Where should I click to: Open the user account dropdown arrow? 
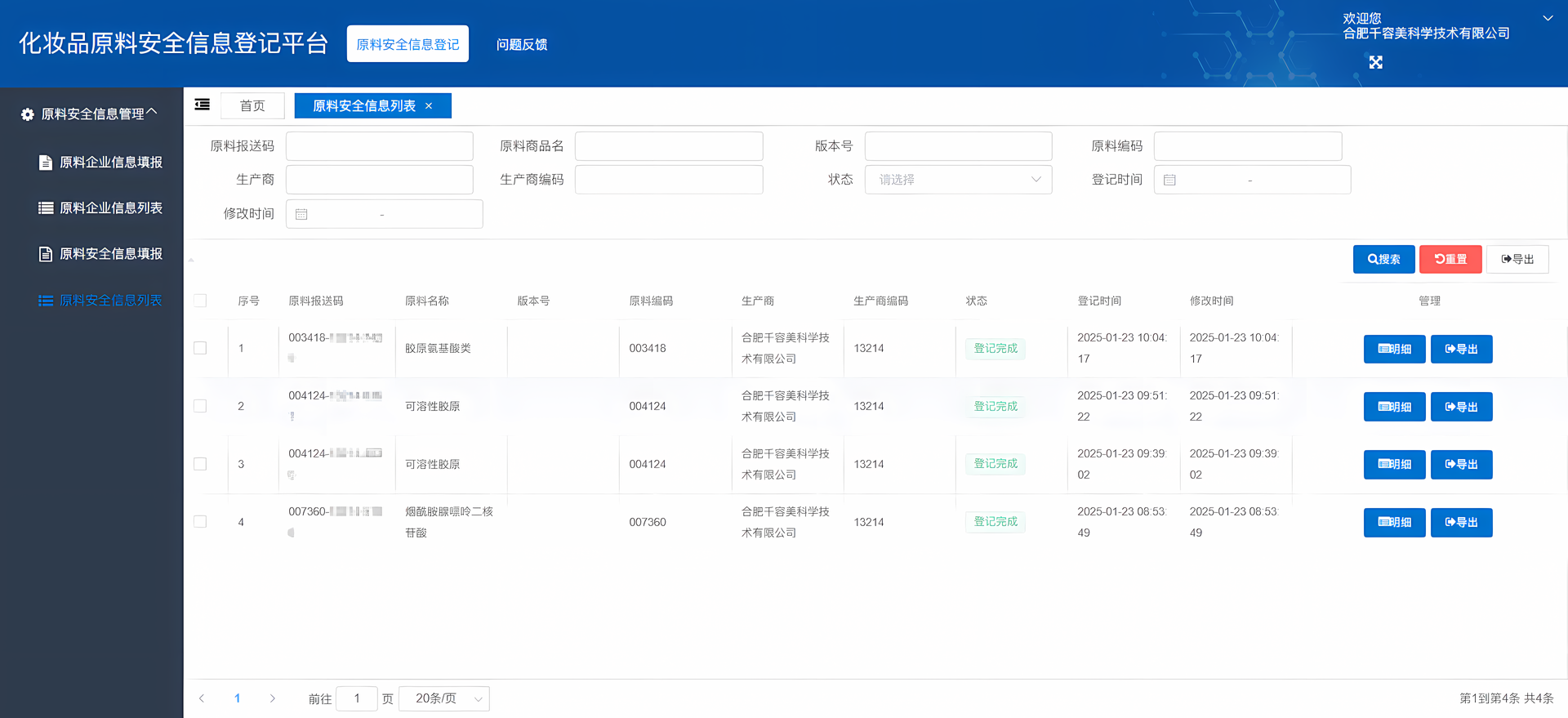click(x=1547, y=18)
